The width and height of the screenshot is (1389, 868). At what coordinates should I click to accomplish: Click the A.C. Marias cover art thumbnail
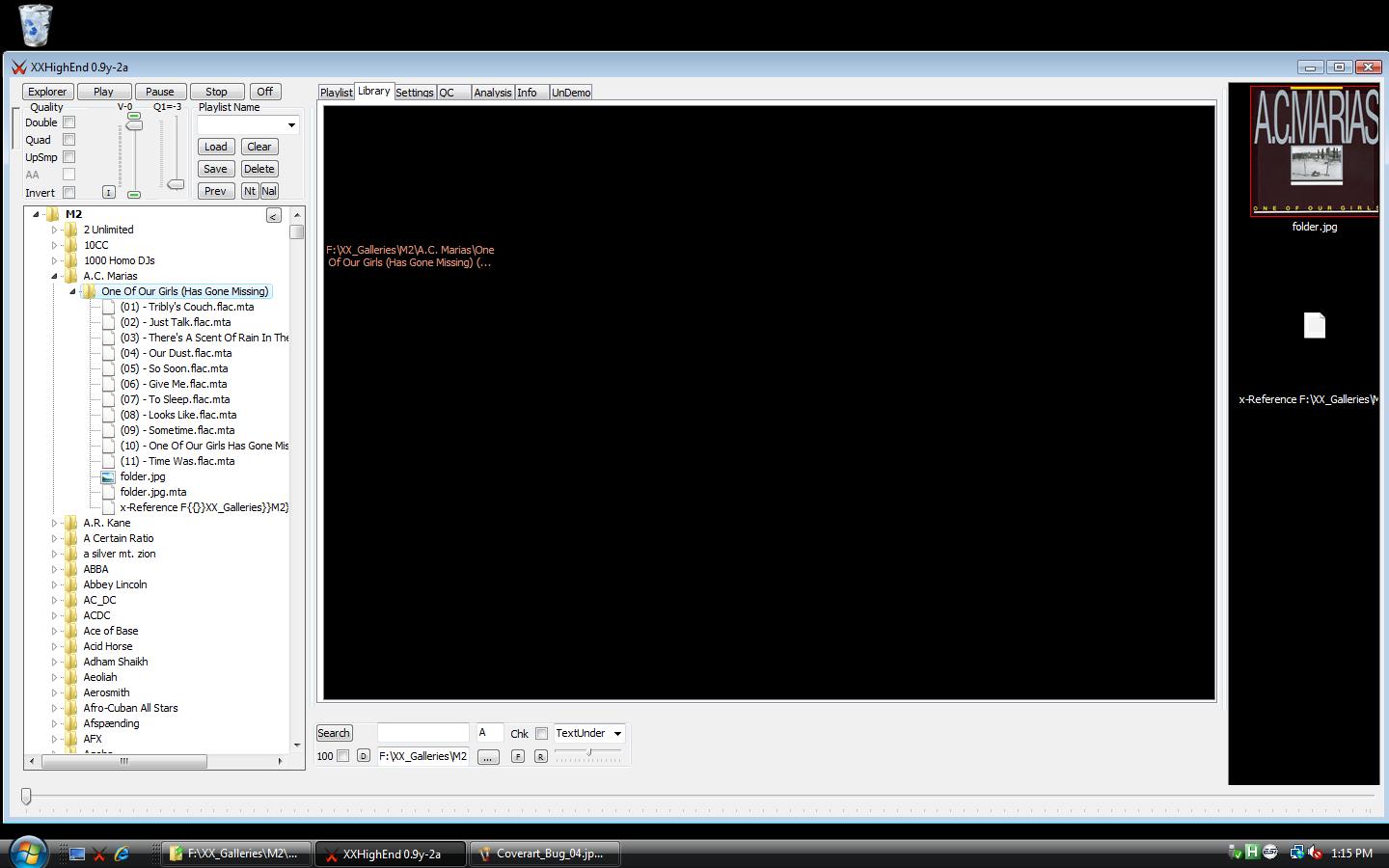pyautogui.click(x=1315, y=150)
